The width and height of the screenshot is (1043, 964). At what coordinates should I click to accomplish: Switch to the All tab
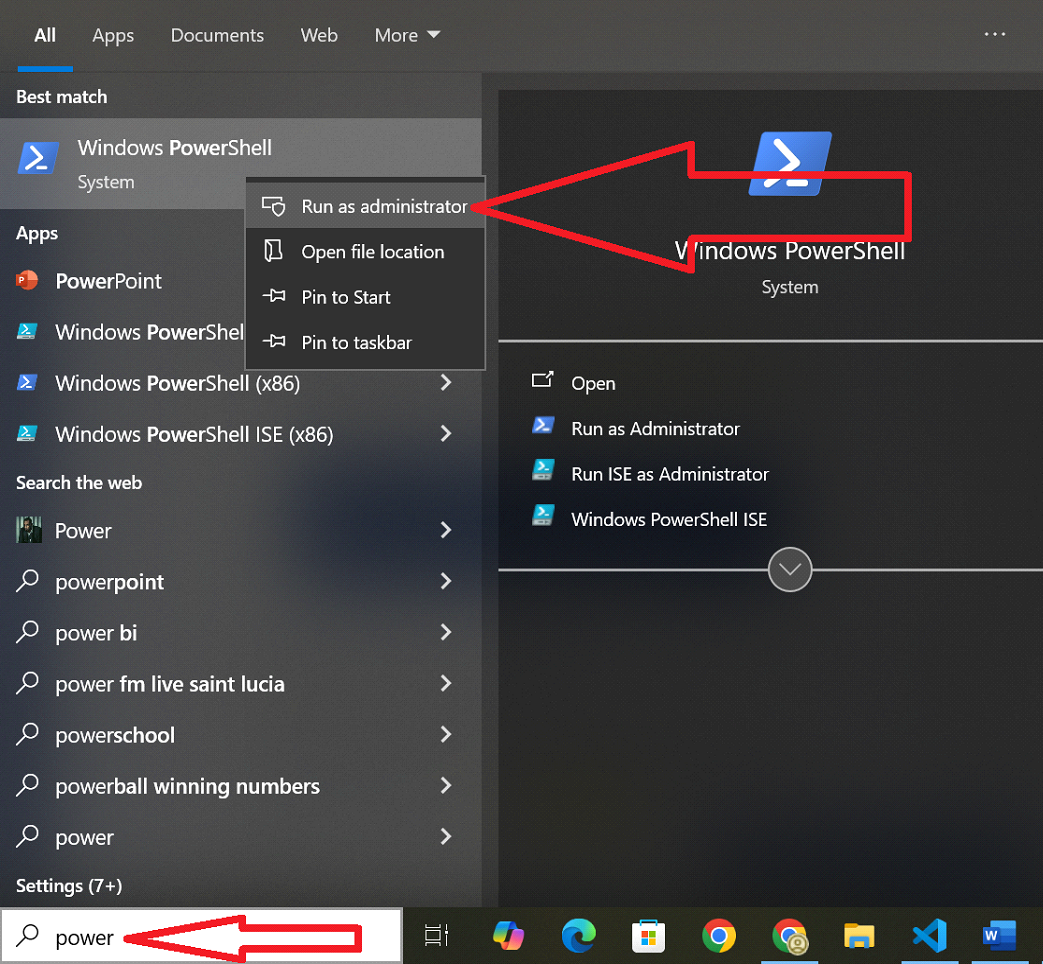tap(45, 35)
